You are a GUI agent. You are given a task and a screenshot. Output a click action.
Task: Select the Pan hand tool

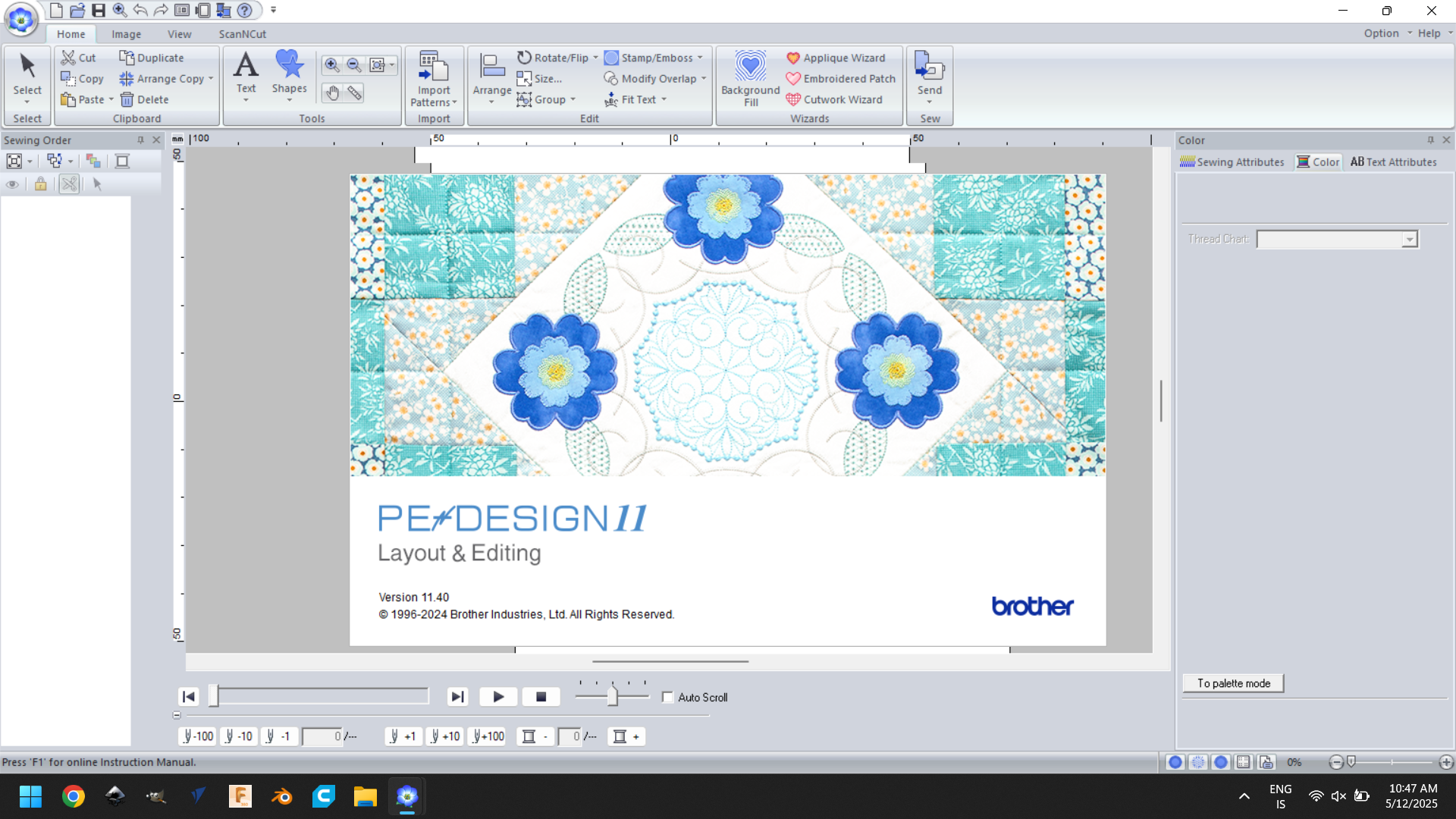click(332, 93)
